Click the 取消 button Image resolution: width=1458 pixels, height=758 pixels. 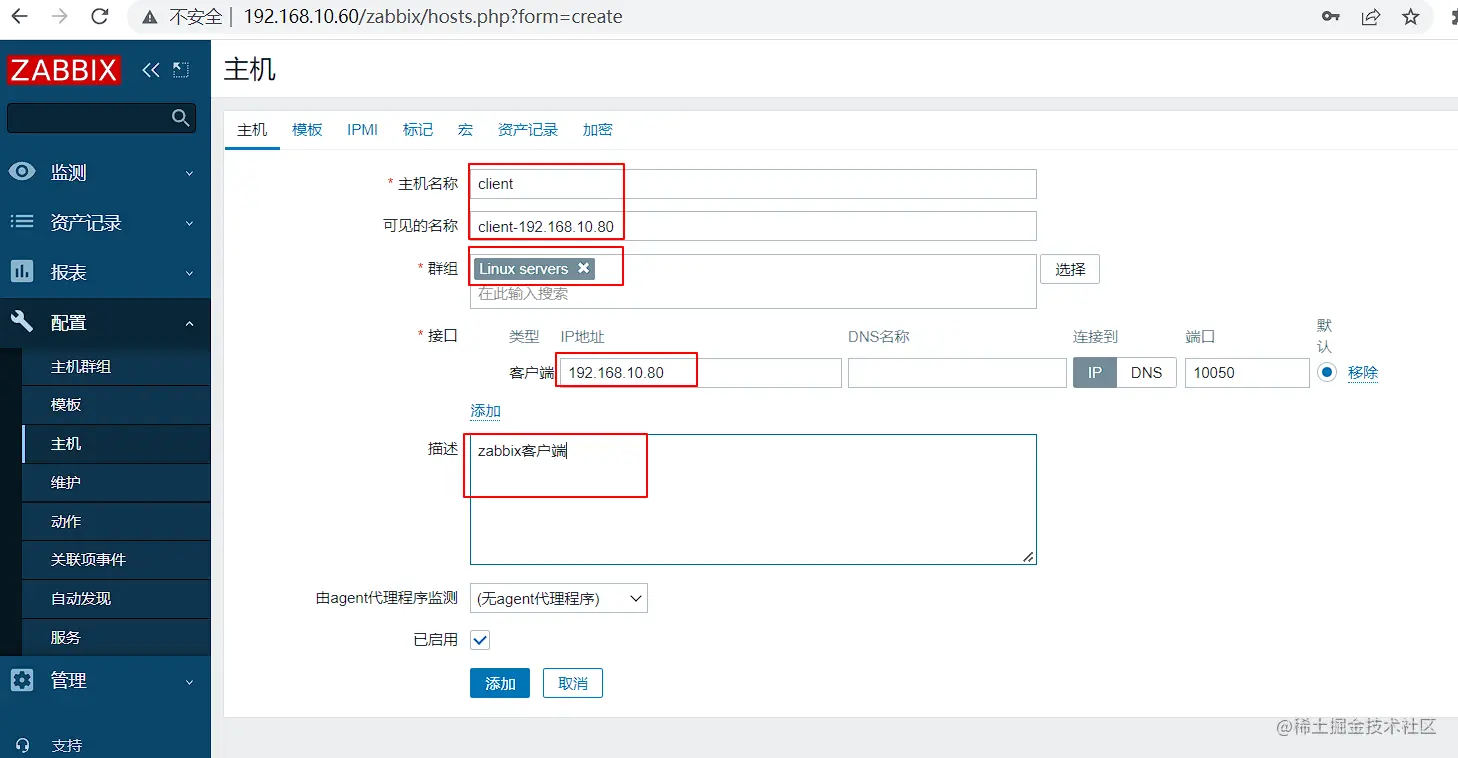click(x=573, y=683)
